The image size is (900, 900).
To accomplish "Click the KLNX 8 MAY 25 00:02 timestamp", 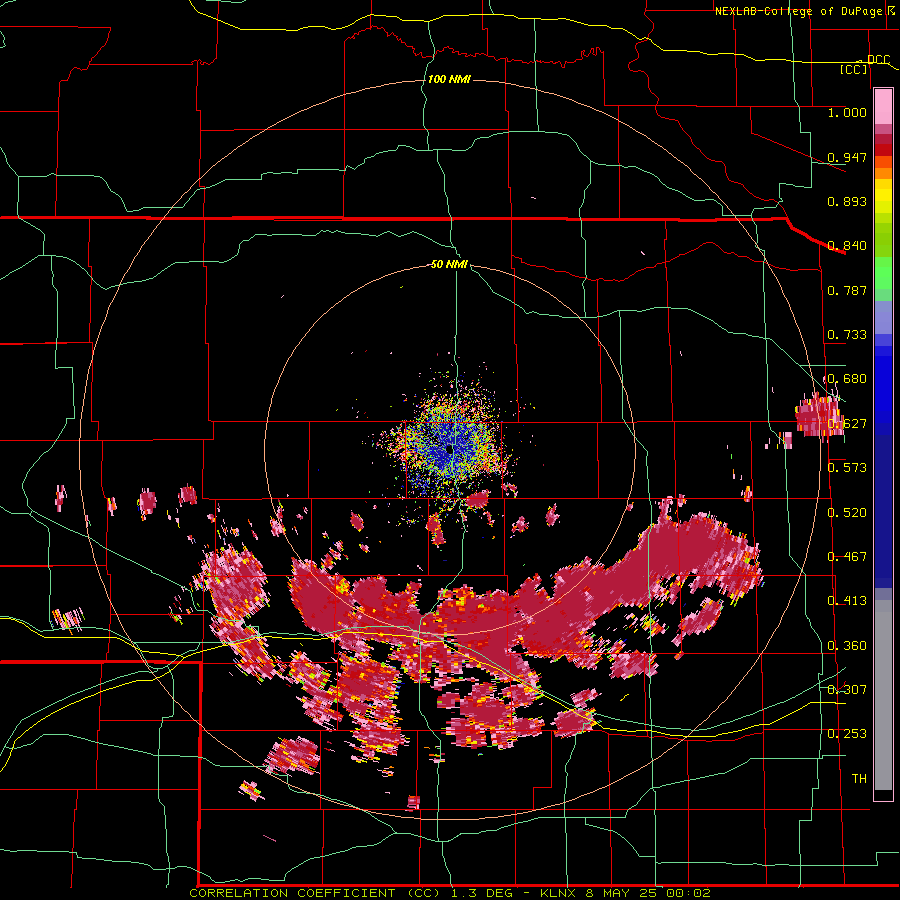I will point(625,893).
